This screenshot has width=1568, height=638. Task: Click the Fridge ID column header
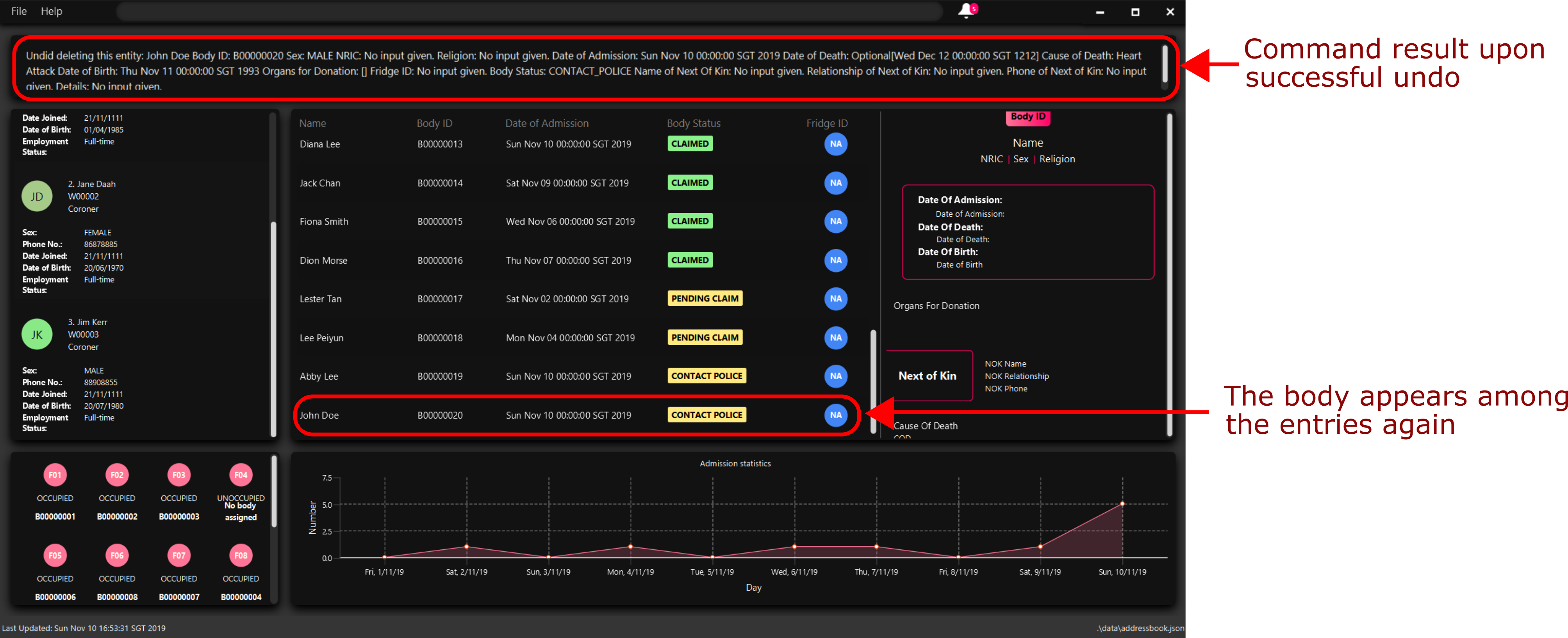827,124
